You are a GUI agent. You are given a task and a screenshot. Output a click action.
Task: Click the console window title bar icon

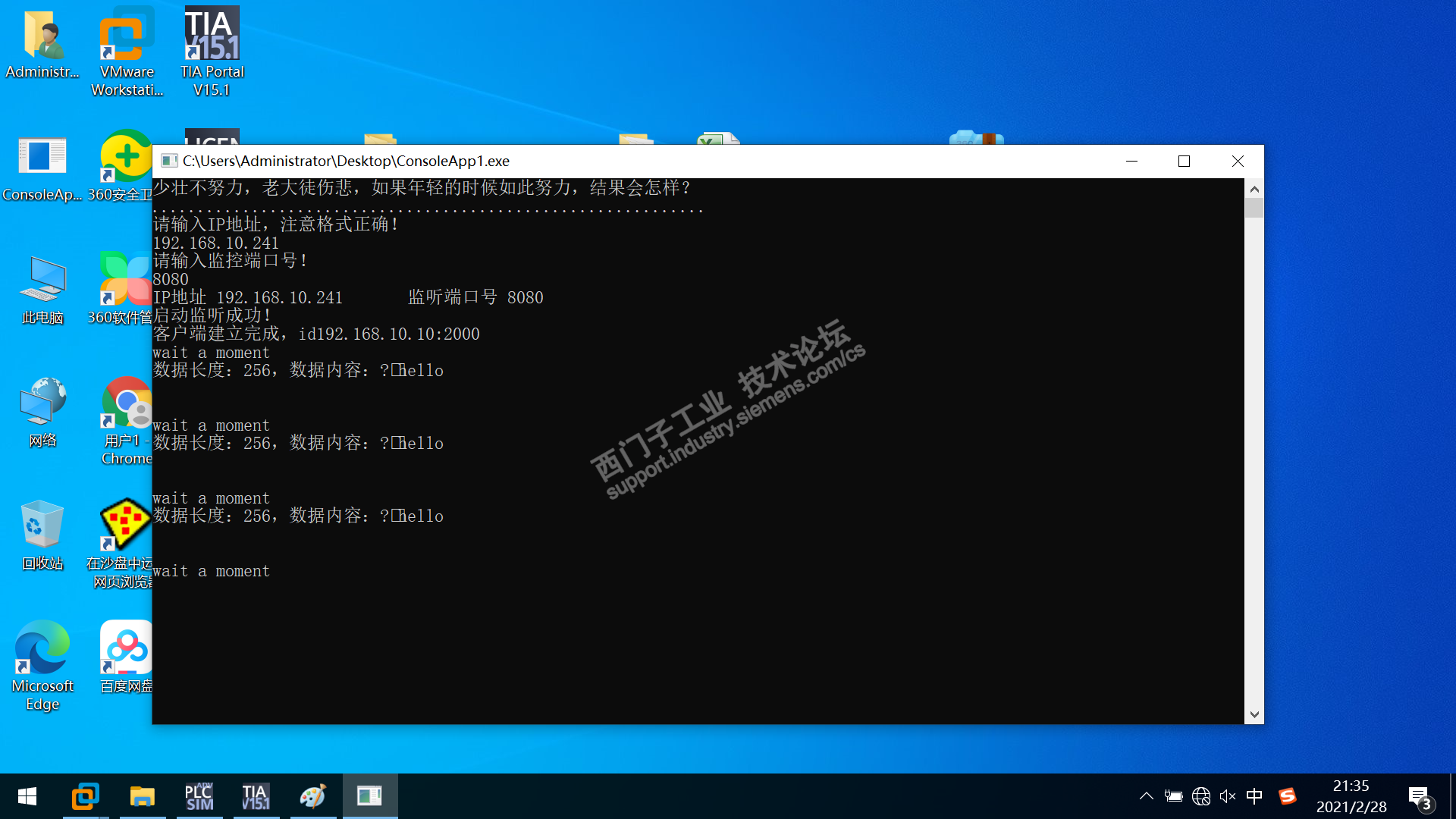click(169, 161)
